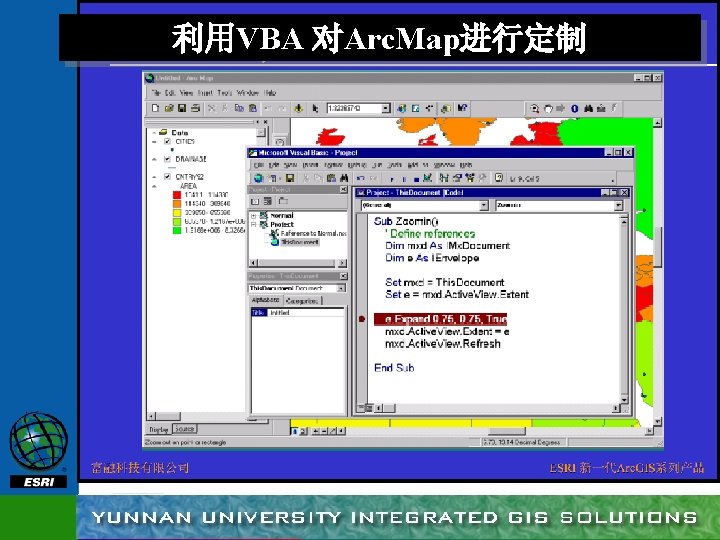Collapse the Data frame in table of contents
This screenshot has height=540, width=720.
[155, 133]
